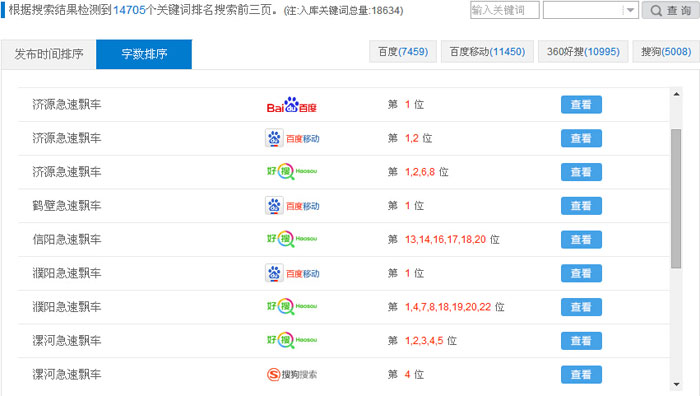Click the 14705 keyword count link

(x=129, y=10)
